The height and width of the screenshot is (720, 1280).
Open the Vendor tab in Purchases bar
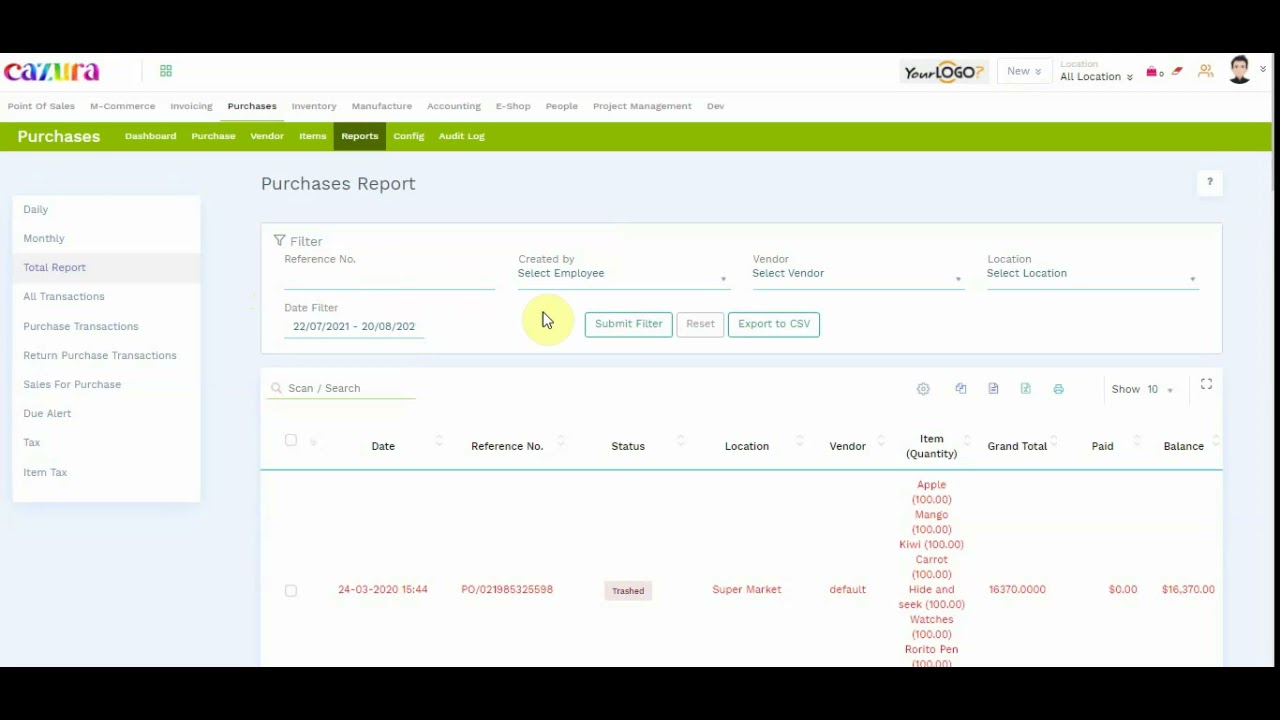[267, 136]
